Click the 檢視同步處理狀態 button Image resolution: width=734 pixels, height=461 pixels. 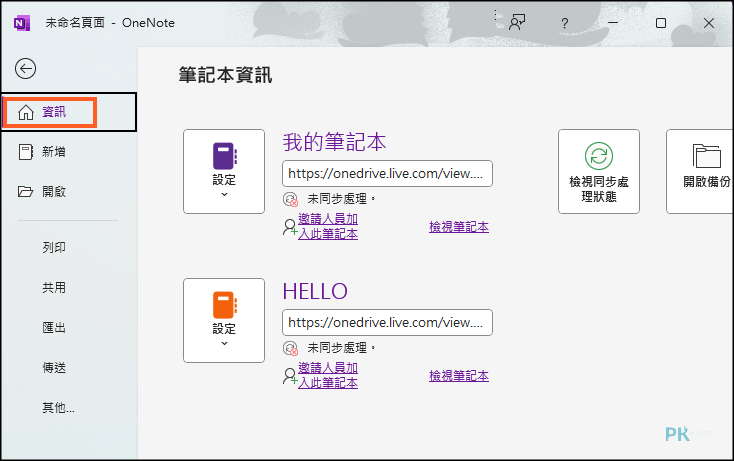[x=599, y=171]
